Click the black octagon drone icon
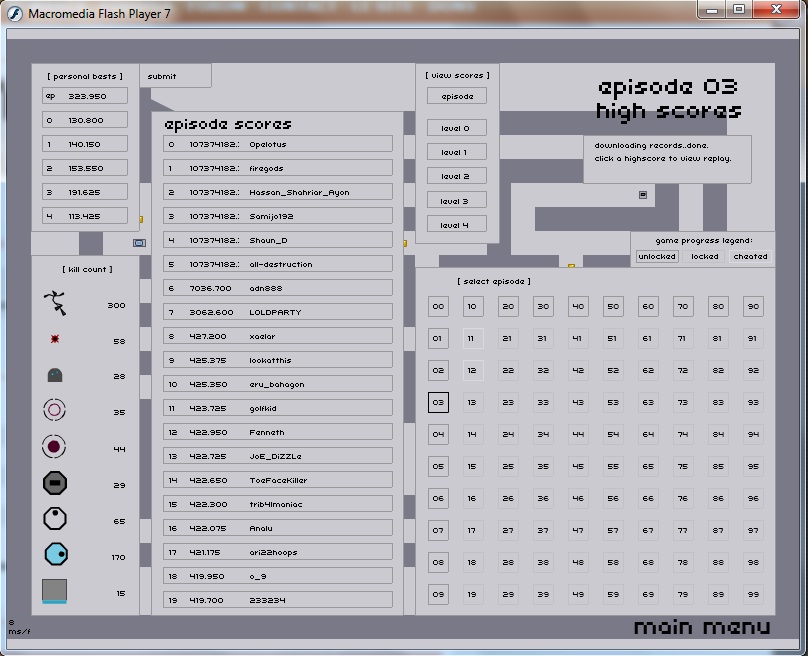808x656 pixels. click(54, 484)
